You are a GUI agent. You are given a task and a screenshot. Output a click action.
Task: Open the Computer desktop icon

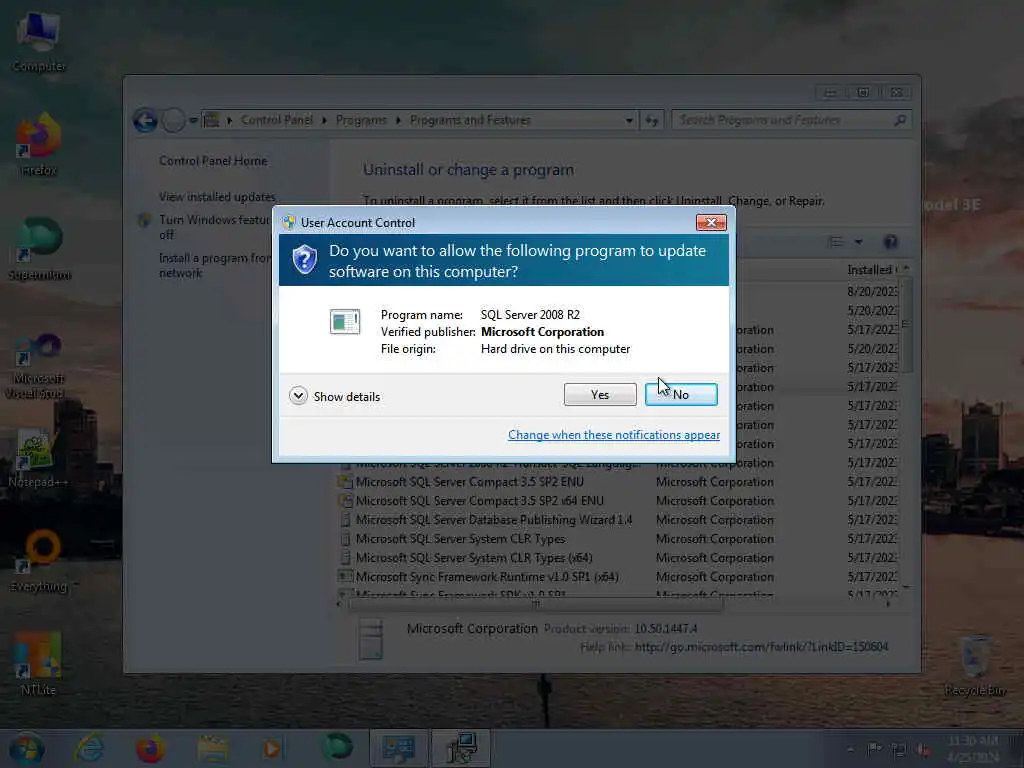(x=39, y=41)
